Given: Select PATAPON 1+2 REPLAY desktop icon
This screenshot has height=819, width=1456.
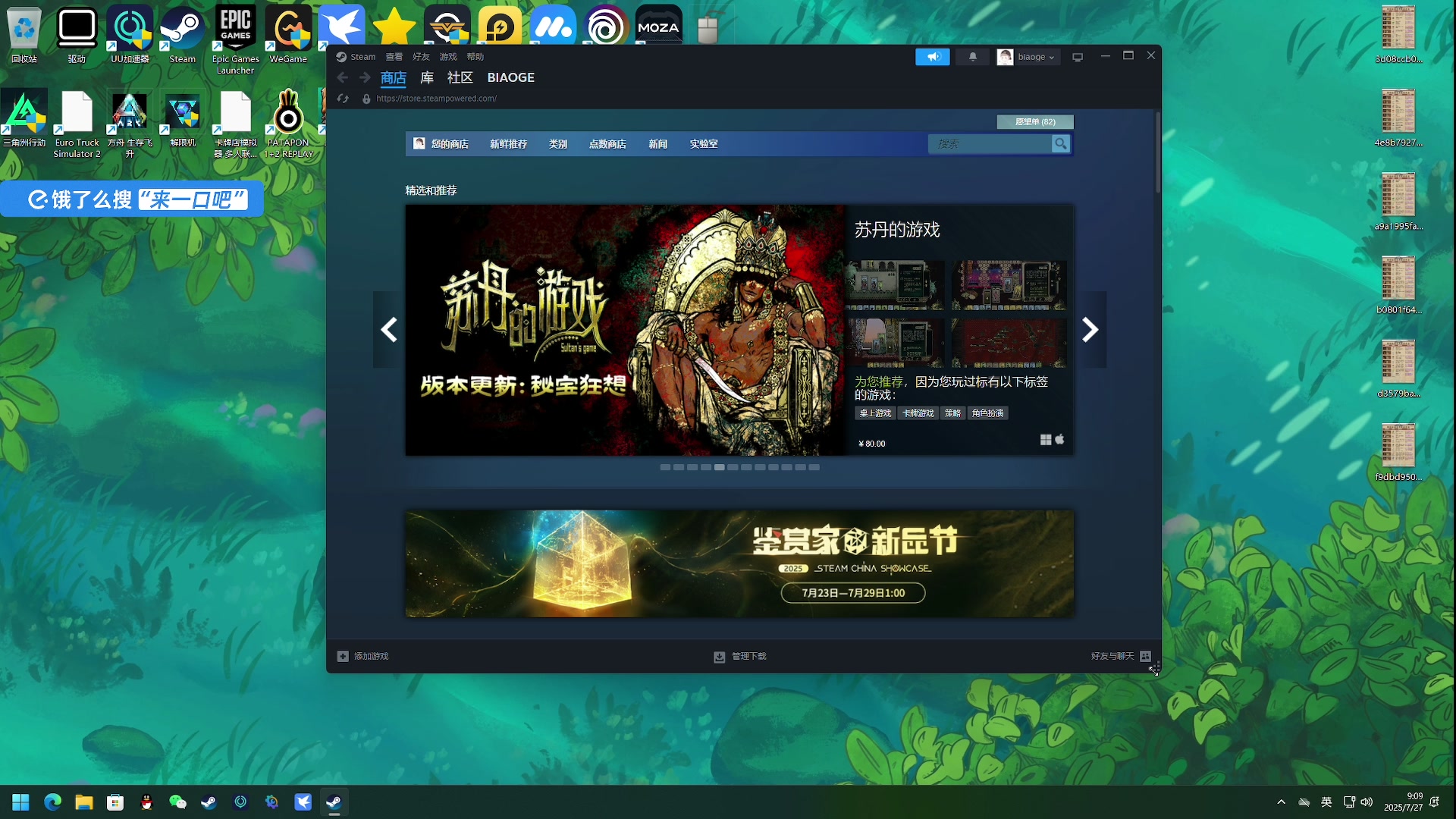Looking at the screenshot, I should [x=288, y=124].
